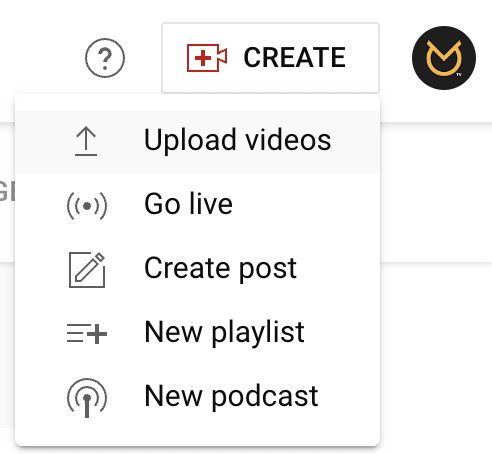Collapse the CREATE dropdown button
Screen dimensions: 492x454
270,58
